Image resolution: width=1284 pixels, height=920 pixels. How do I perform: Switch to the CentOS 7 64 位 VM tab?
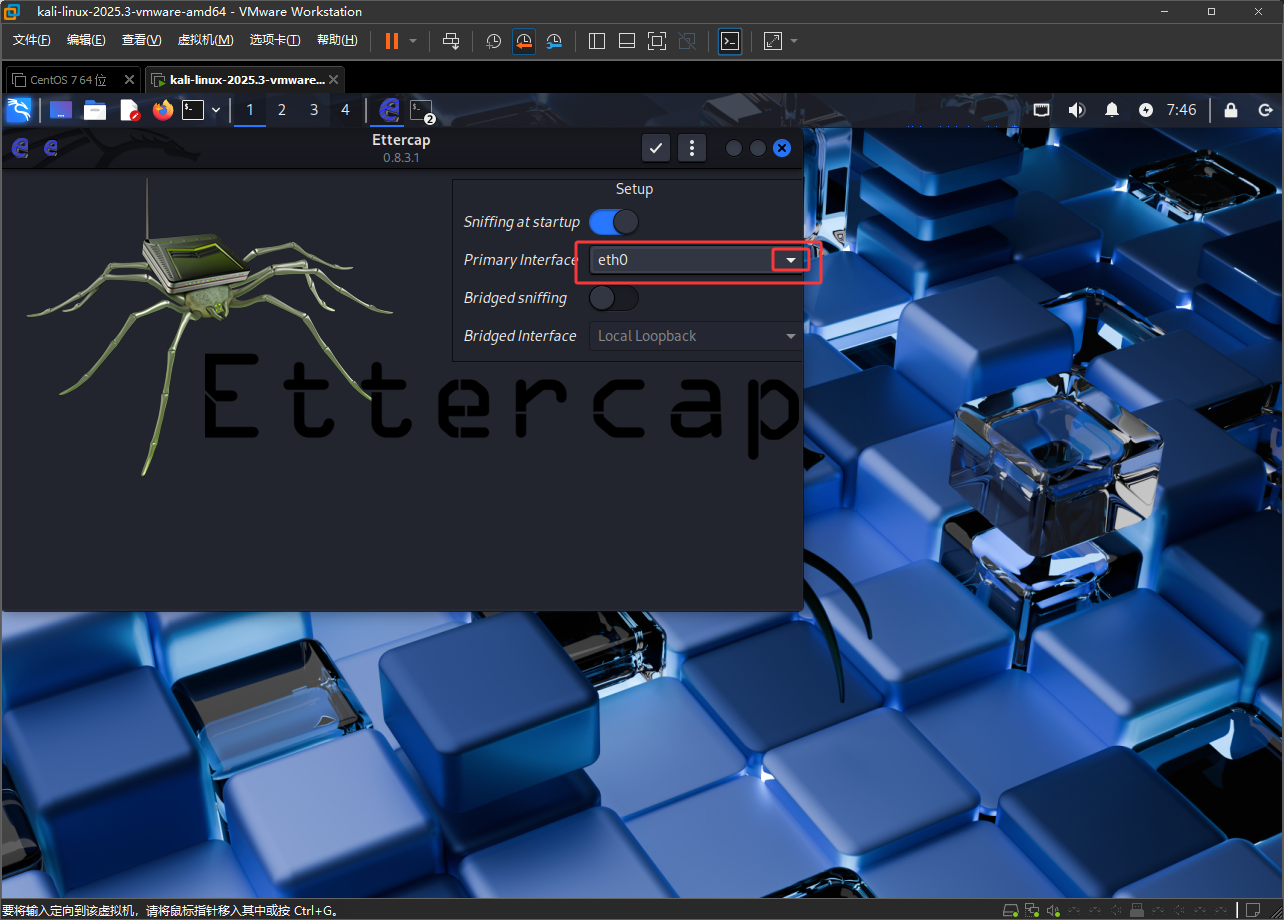tap(72, 80)
